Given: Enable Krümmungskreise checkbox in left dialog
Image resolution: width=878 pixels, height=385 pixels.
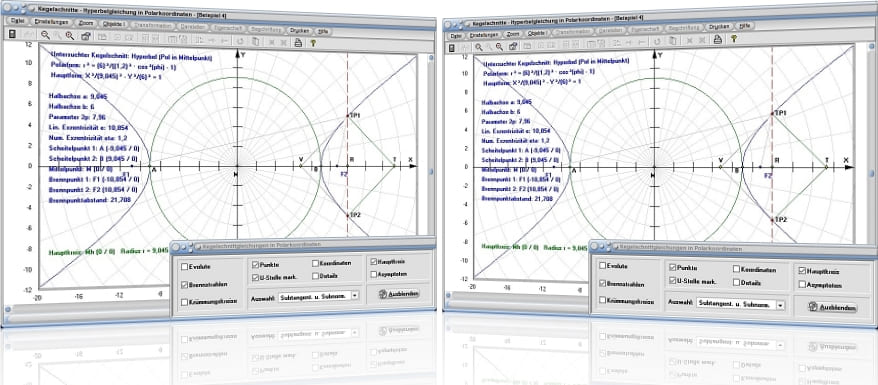Looking at the screenshot, I should click(184, 302).
